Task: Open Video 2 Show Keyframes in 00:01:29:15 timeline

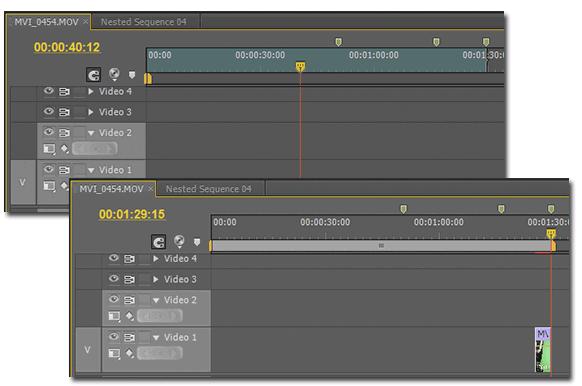Action: (130, 316)
